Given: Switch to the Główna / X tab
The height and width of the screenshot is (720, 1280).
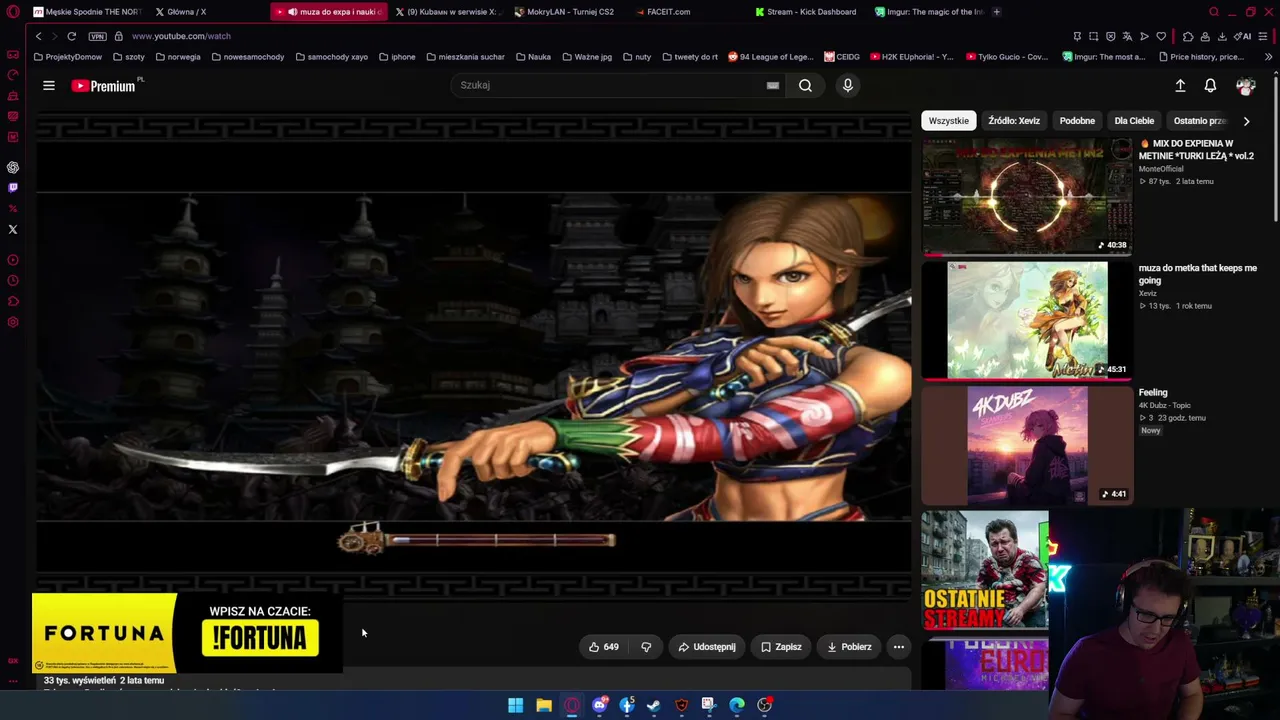Looking at the screenshot, I should [x=181, y=12].
